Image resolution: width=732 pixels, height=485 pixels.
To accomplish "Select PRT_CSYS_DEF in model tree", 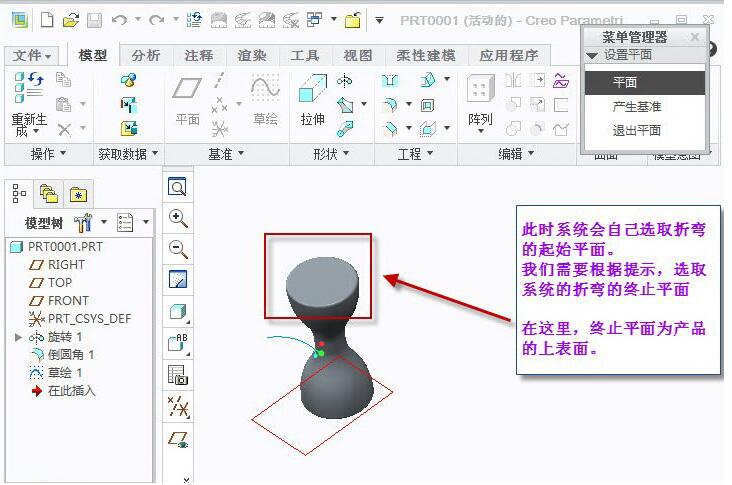I will (x=80, y=318).
